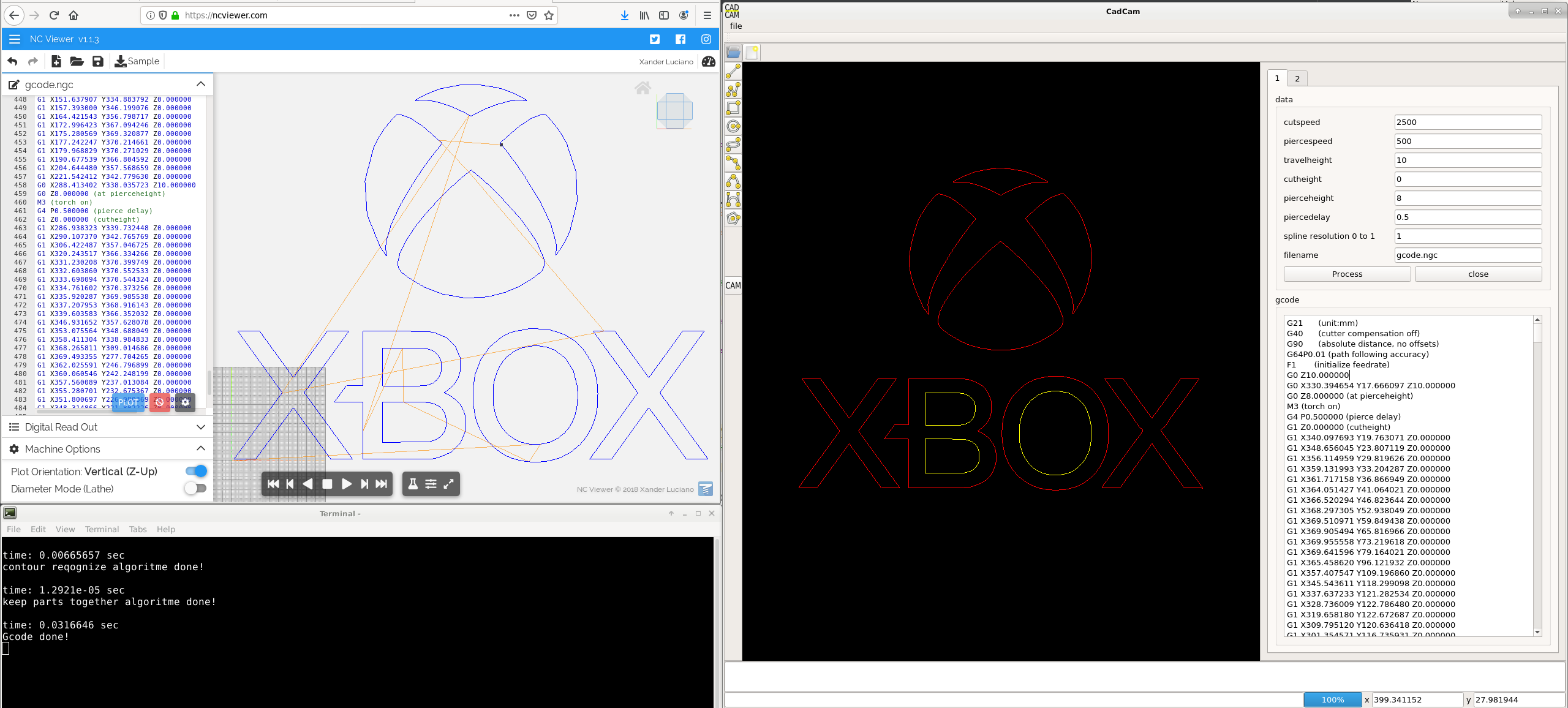Click the filename field showing gcode.ngc
1568x708 pixels.
(1468, 255)
